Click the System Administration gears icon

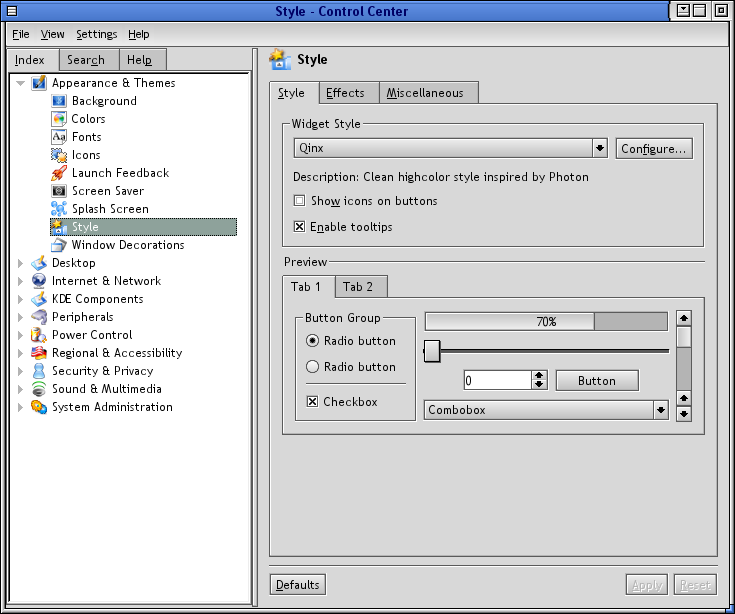(x=39, y=407)
